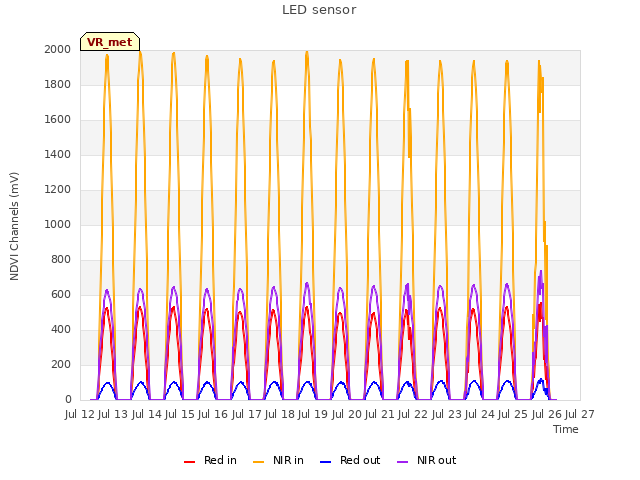This screenshot has height=480, width=640.
Task: Click the 1200 y-axis tick label
Action: 58,189
